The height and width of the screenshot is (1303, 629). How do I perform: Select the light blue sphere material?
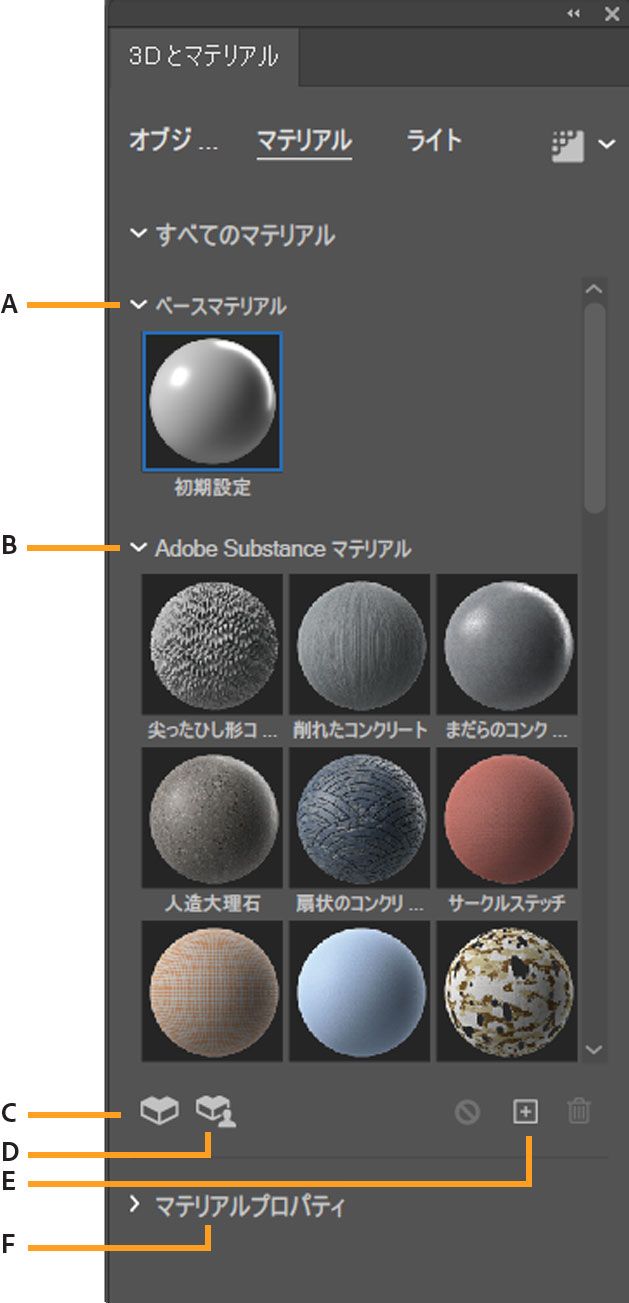click(x=359, y=990)
